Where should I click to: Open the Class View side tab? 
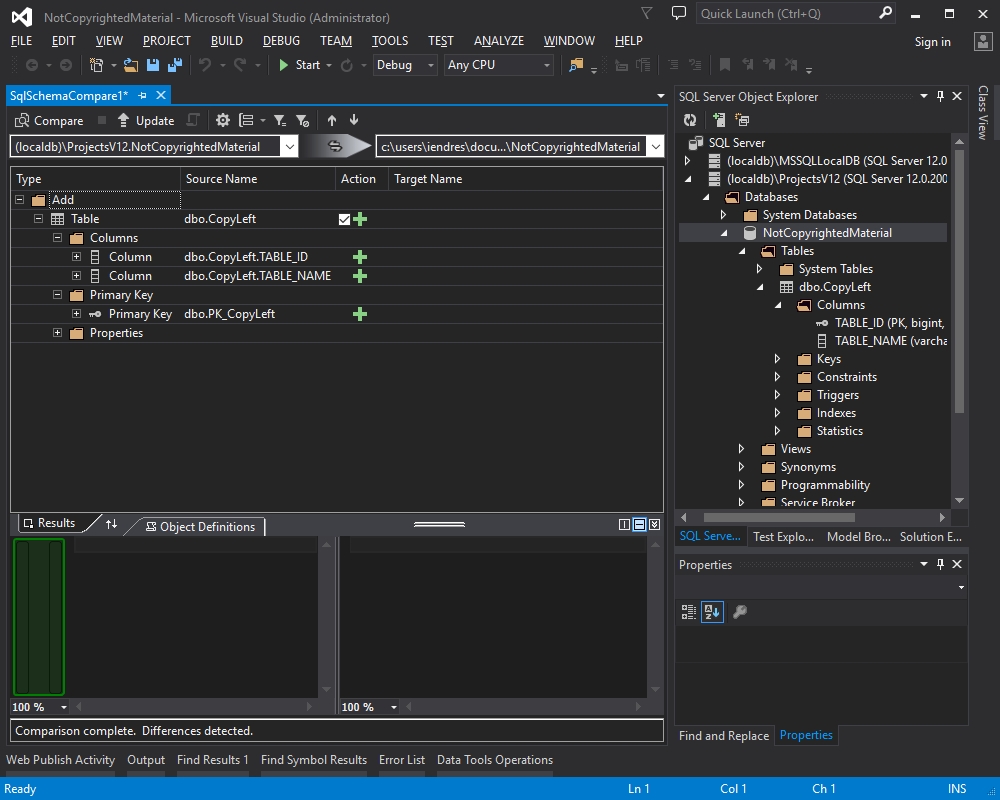[983, 112]
